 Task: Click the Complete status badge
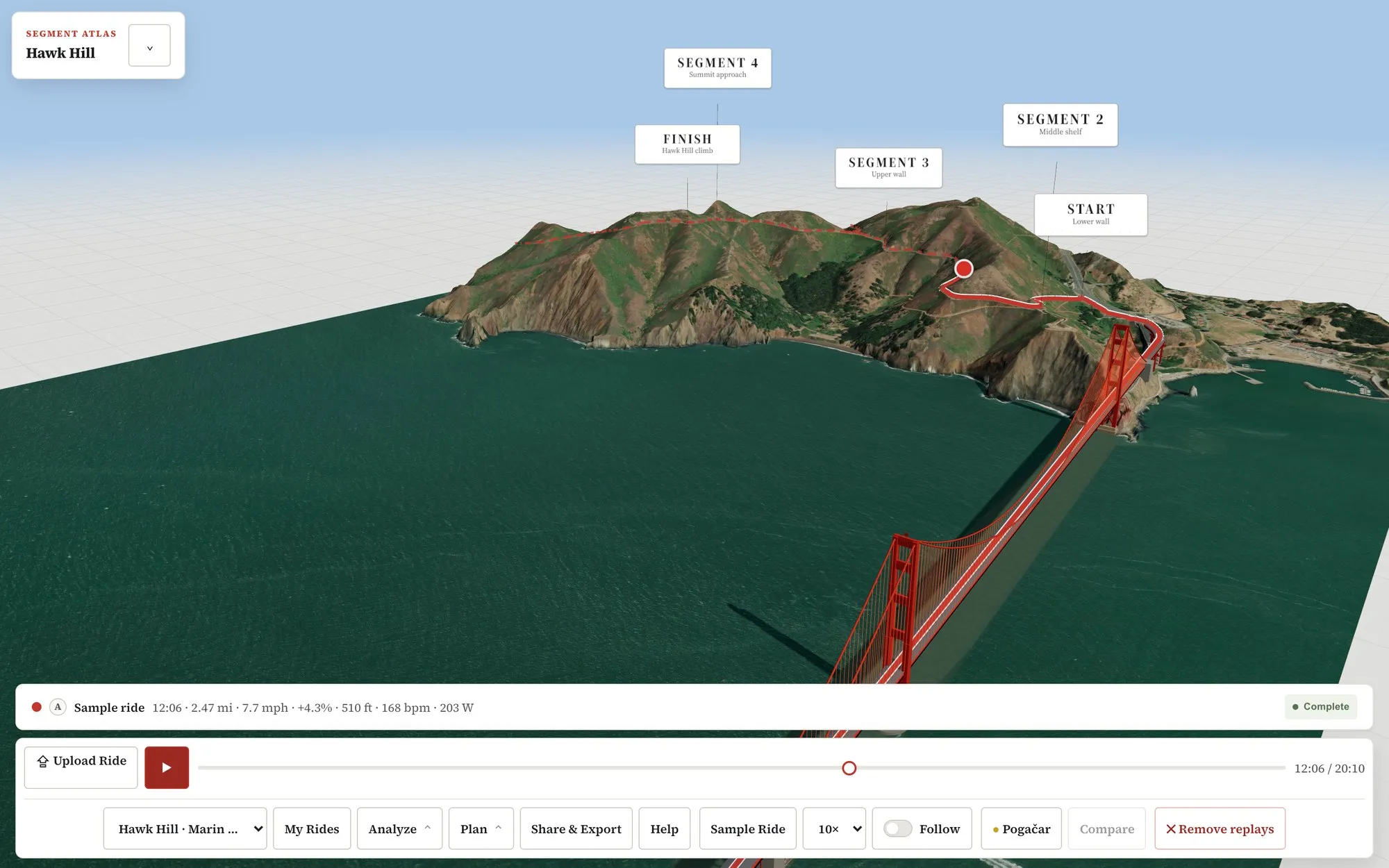point(1320,706)
